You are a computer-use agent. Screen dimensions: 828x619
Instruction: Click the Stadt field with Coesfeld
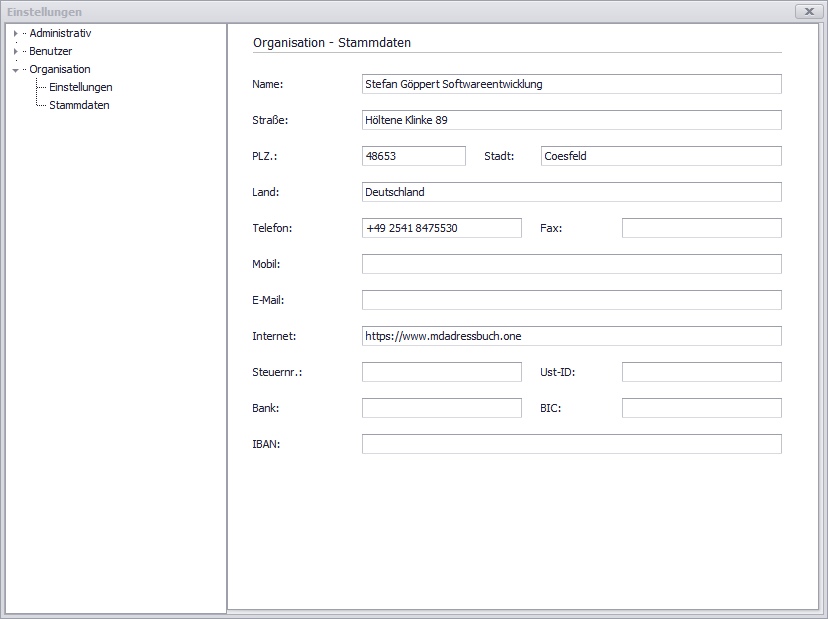[660, 156]
